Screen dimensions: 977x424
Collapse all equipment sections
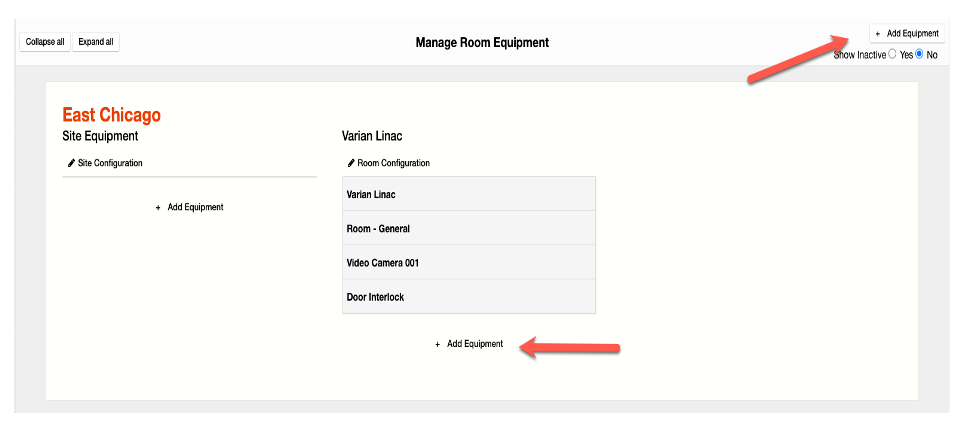click(x=45, y=43)
